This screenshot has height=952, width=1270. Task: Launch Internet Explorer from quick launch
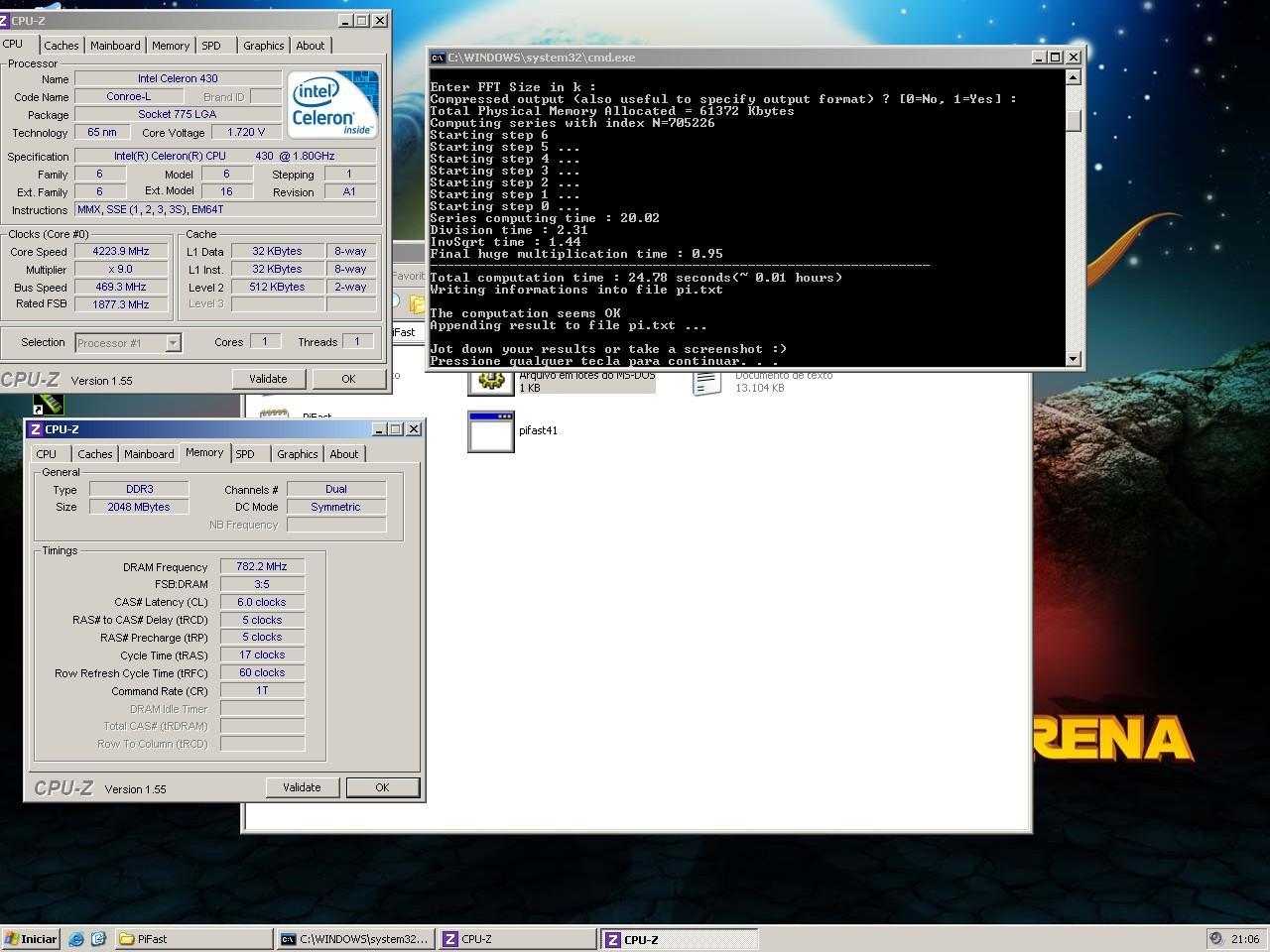[x=76, y=939]
